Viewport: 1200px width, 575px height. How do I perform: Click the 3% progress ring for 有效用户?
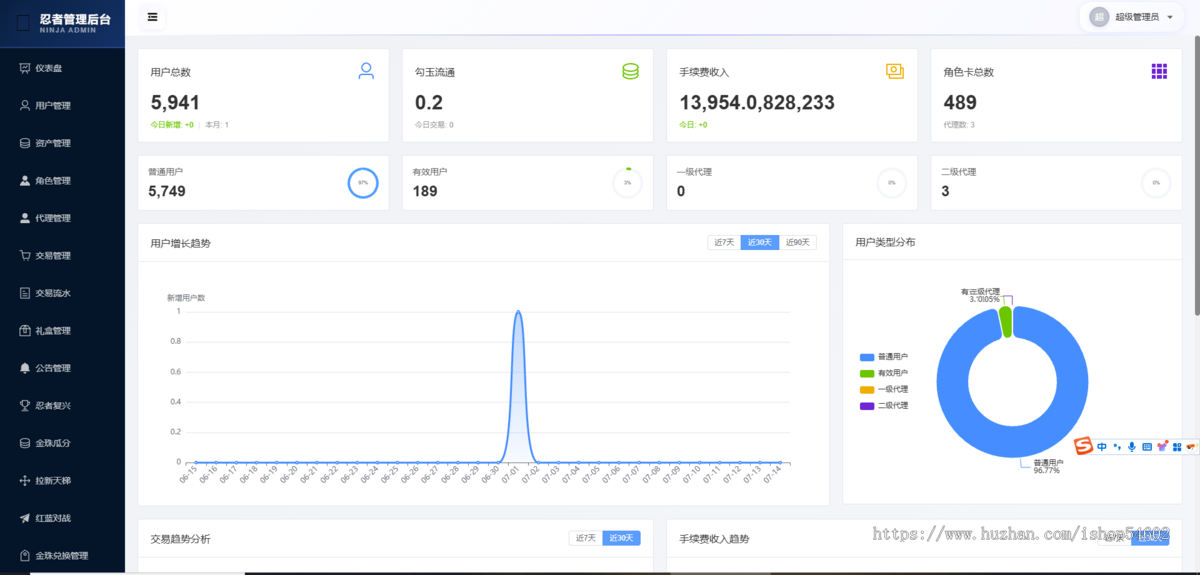point(627,183)
